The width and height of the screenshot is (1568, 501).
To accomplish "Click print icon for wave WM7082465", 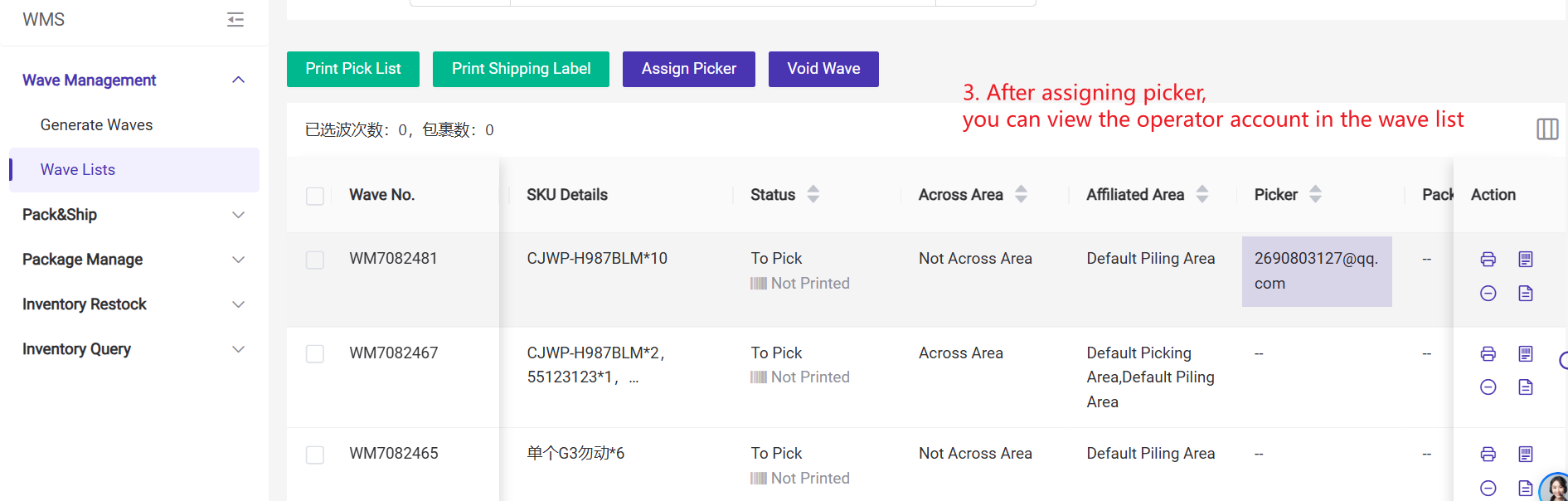I will pyautogui.click(x=1488, y=455).
